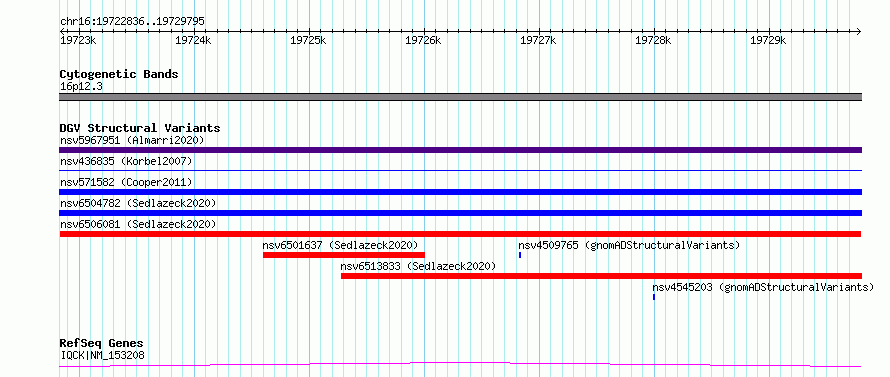Screen dimensions: 890x377
Task: Click the 19724k ruler position
Action: (x=193, y=40)
